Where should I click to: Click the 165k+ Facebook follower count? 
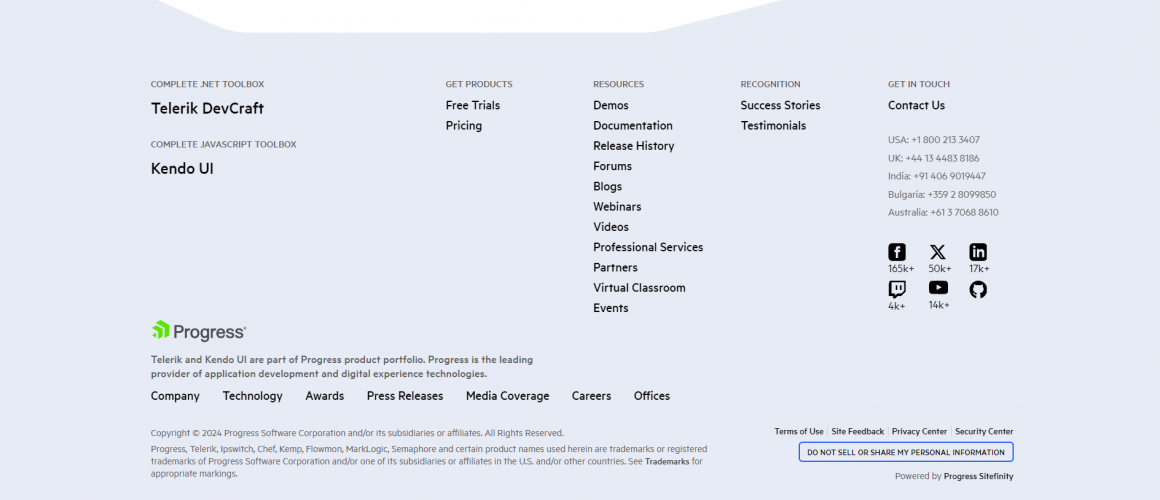coord(901,268)
